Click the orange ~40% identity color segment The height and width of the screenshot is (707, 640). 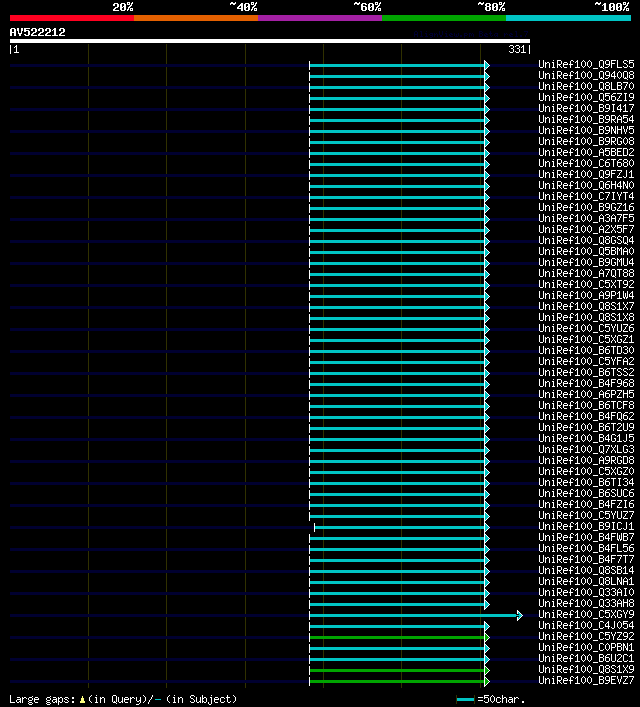pos(196,18)
